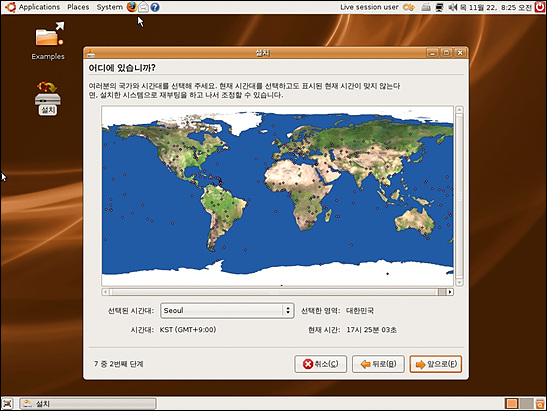Click the 취소(C) cancel button
The image size is (547, 411).
tap(321, 364)
